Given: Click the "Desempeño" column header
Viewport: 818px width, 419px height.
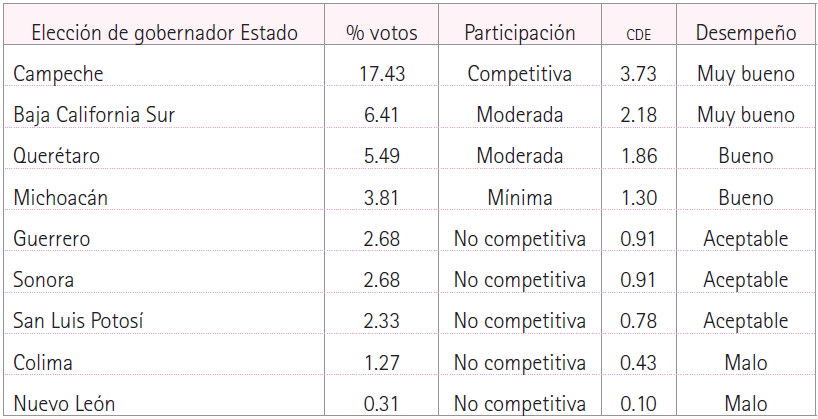Looking at the screenshot, I should click(746, 32).
